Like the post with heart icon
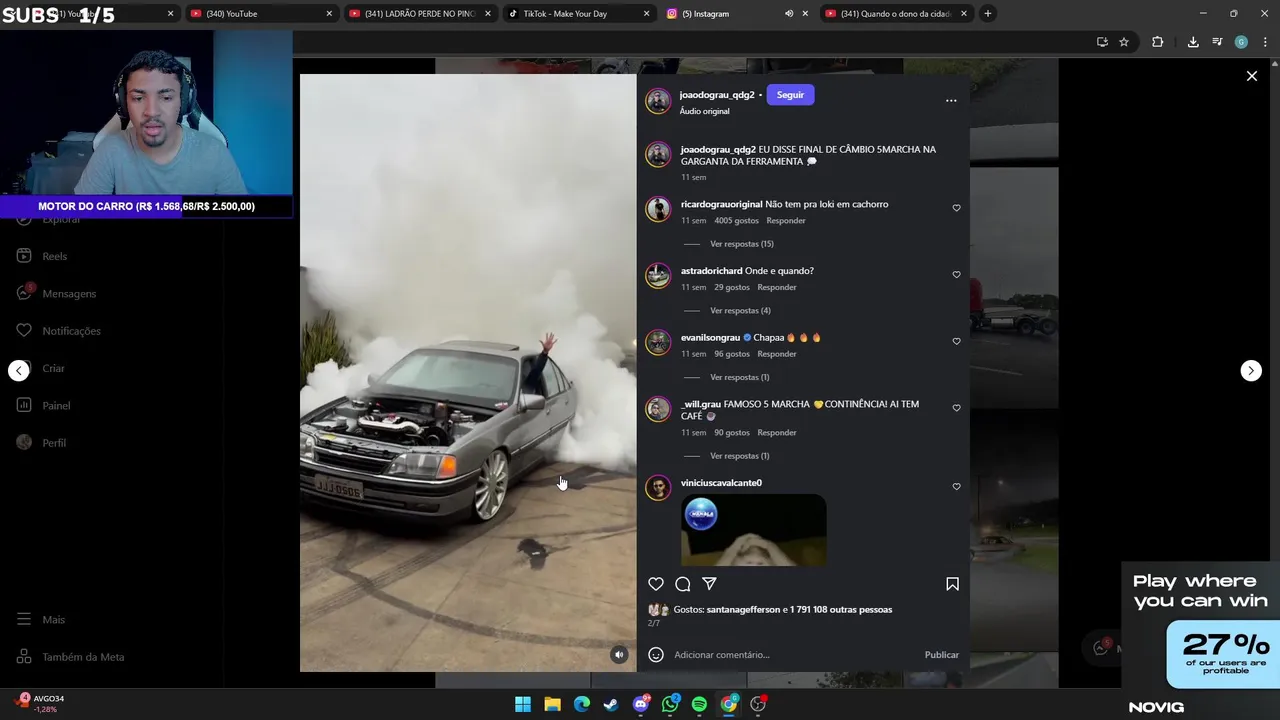This screenshot has width=1280, height=720. 656,584
